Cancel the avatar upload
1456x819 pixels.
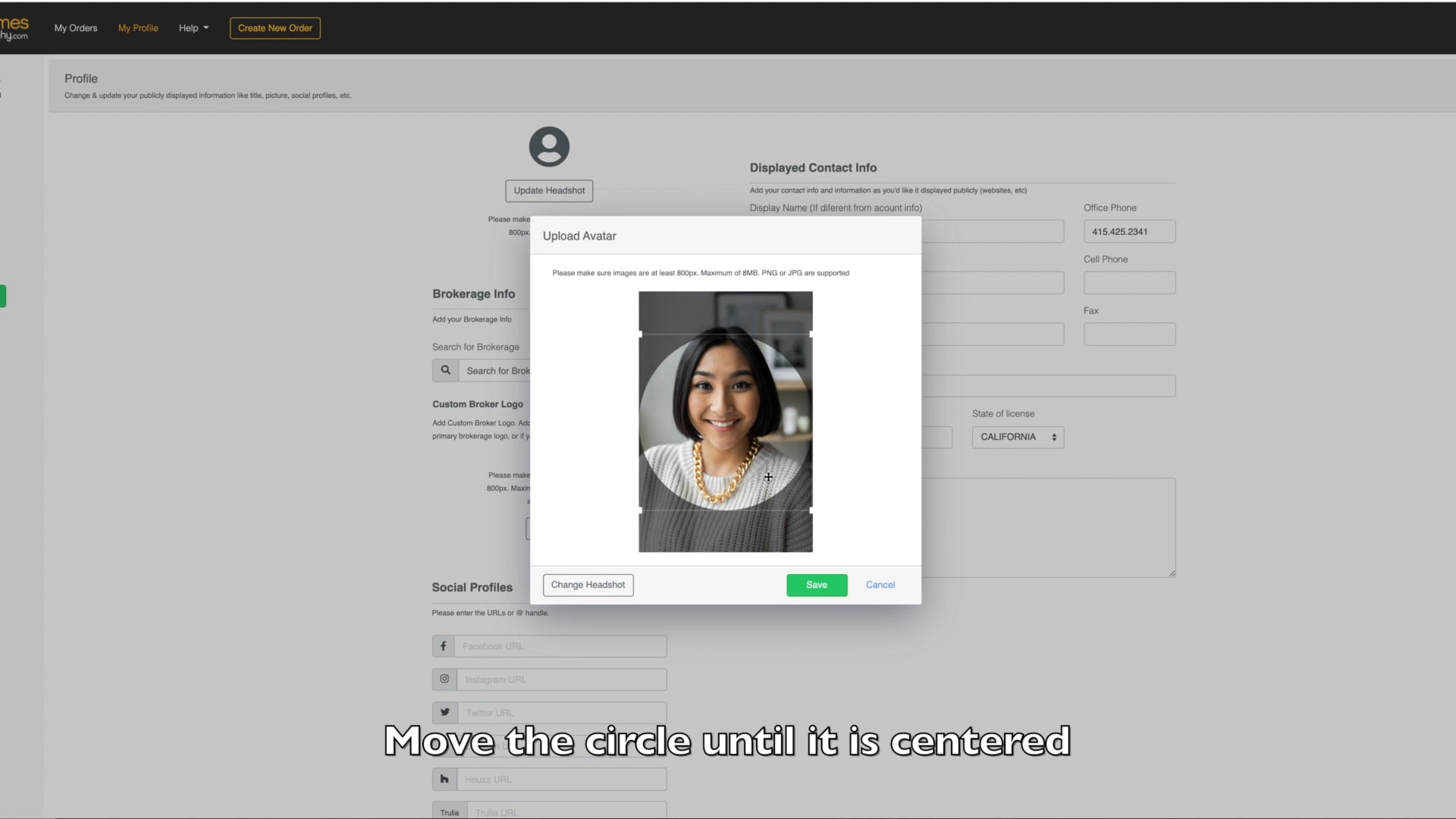[880, 585]
